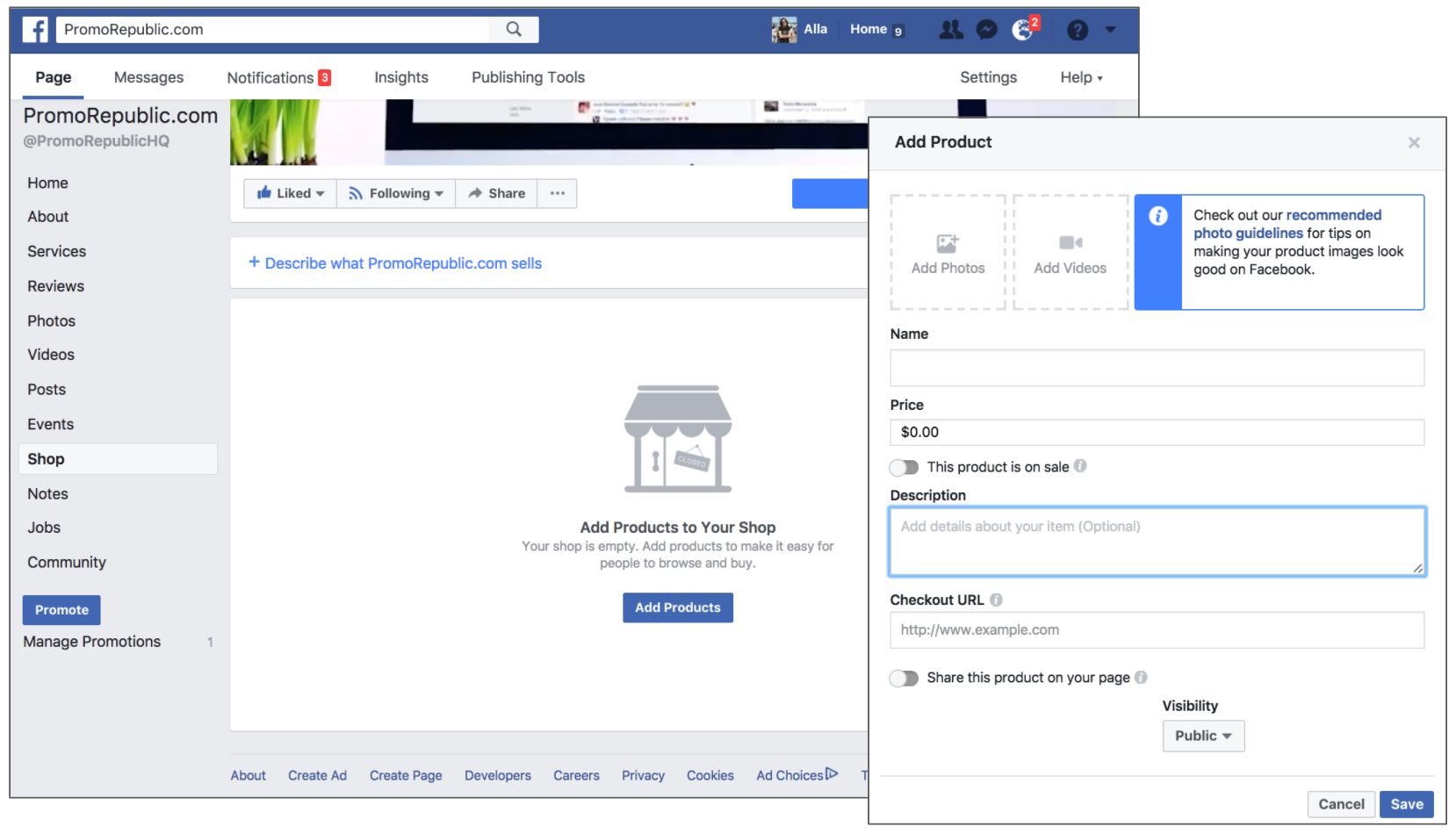1456x834 pixels.
Task: Toggle Share this product on your page
Action: 904,678
